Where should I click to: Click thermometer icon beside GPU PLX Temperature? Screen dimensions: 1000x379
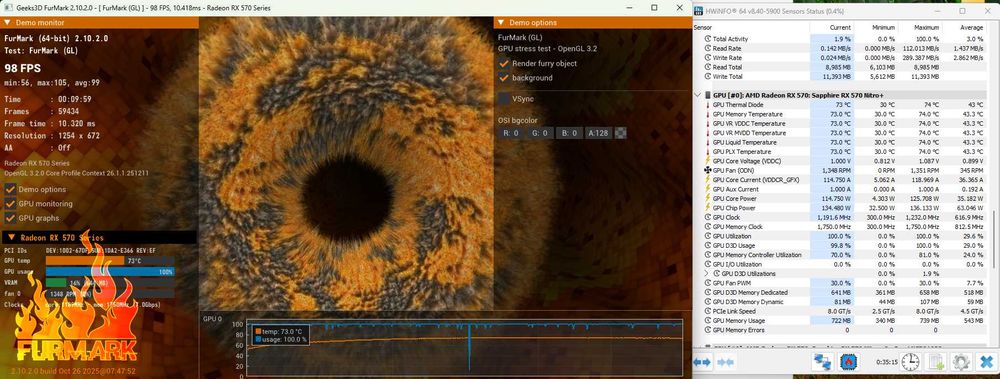tap(707, 152)
